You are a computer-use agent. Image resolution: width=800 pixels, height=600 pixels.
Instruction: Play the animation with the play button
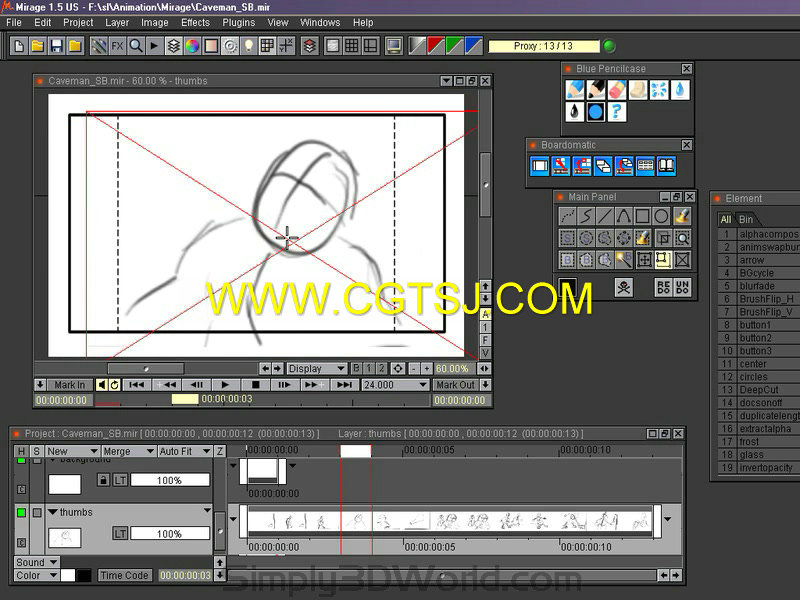[225, 385]
